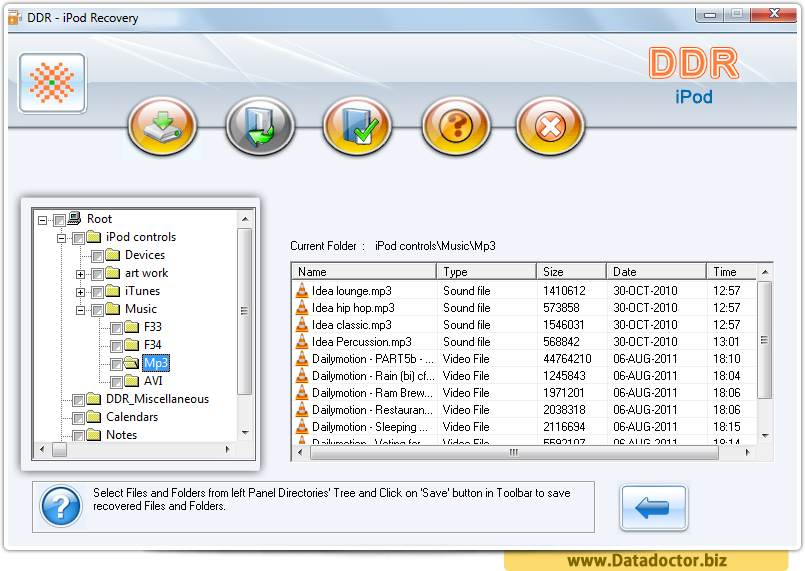Sort files by Time column header

tap(731, 272)
